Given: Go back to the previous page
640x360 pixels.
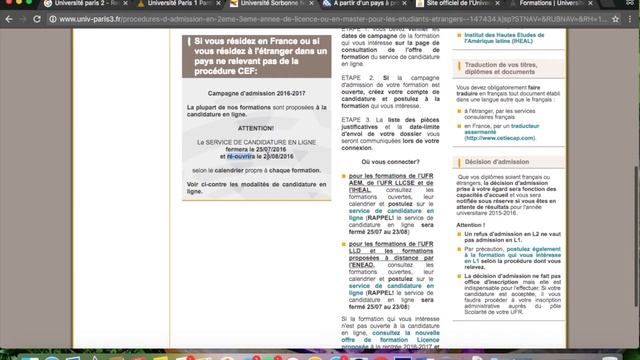Looking at the screenshot, I should click(x=9, y=19).
